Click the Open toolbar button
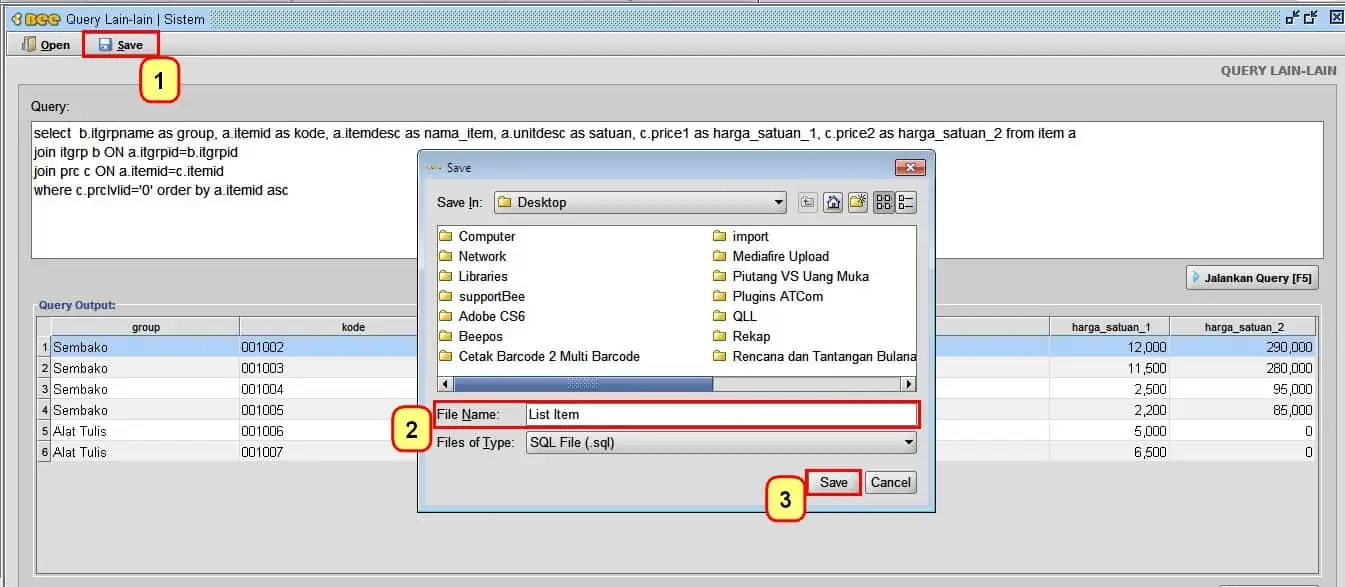The image size is (1345, 587). click(x=46, y=45)
